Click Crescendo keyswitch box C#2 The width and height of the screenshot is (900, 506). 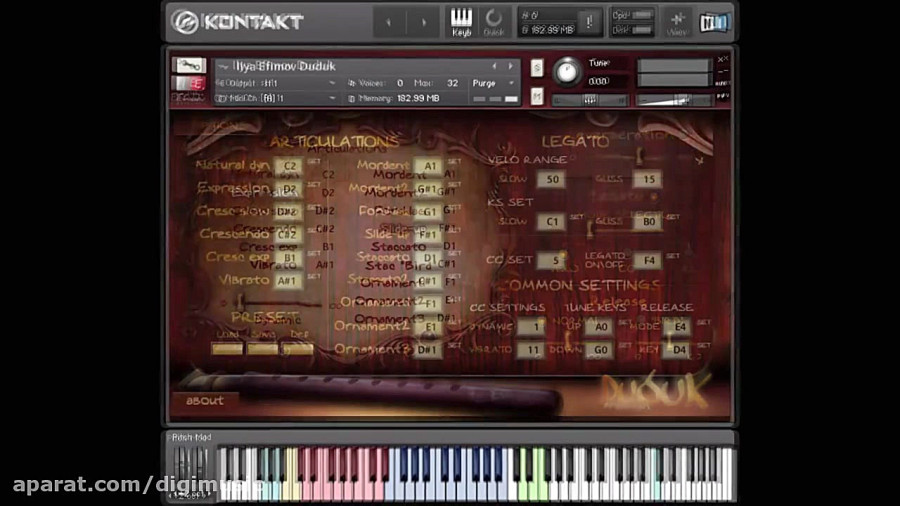coord(289,235)
